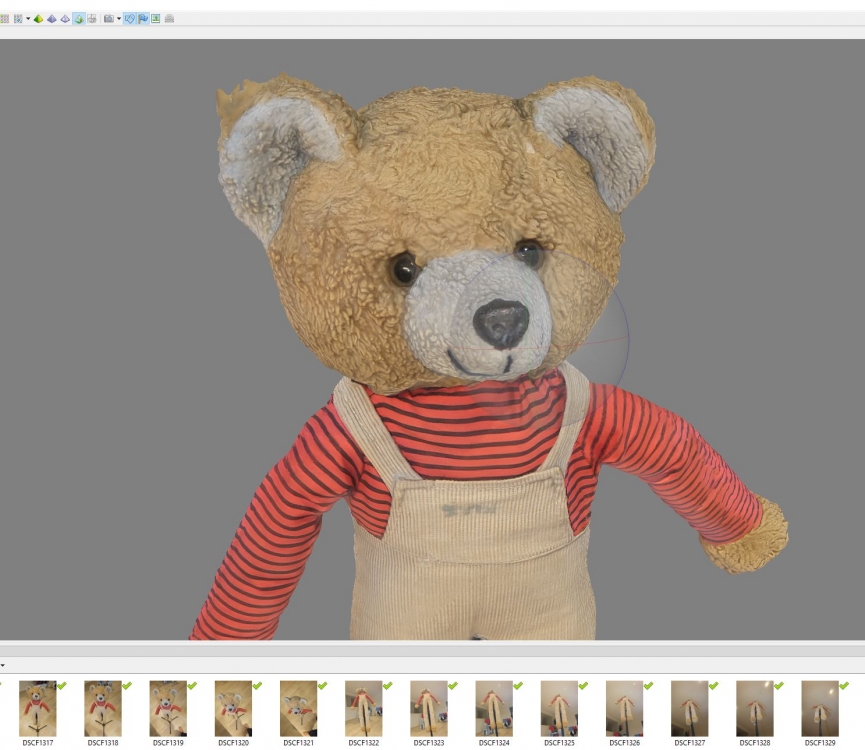Select photo thumbnail DSCF1317
The height and width of the screenshot is (750, 865).
(38, 708)
